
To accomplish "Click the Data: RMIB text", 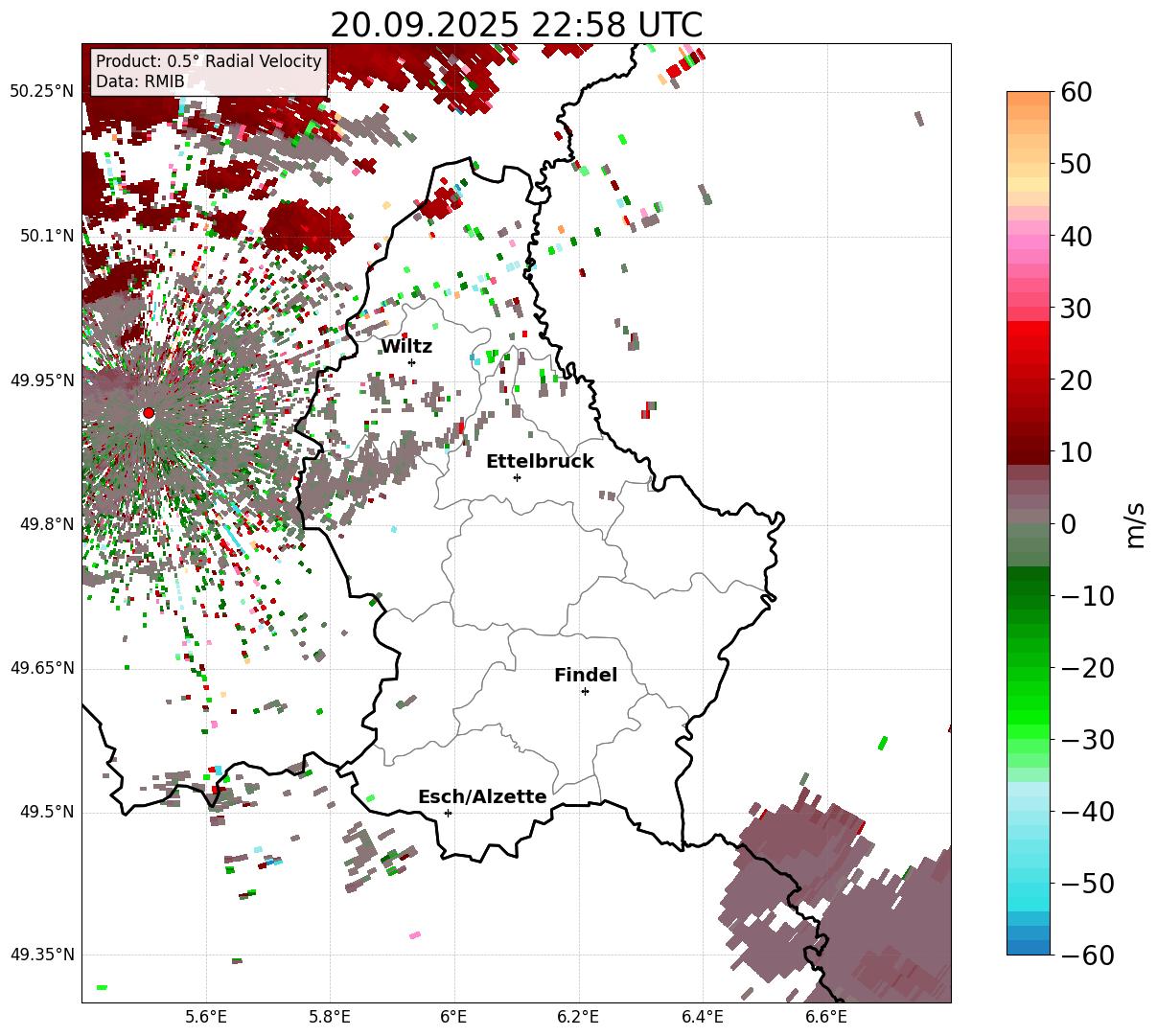I will coord(140,81).
